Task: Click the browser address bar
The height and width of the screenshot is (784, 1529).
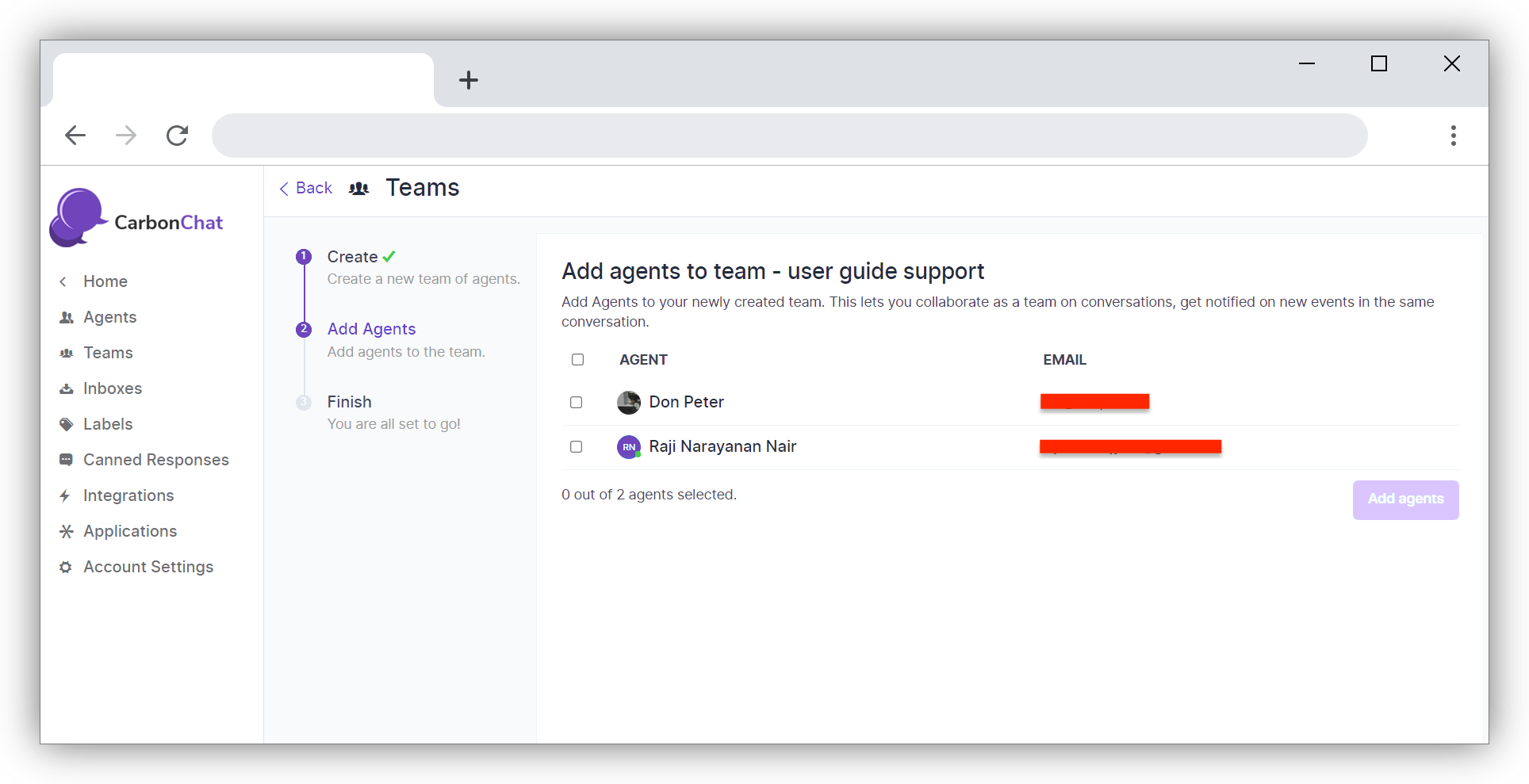Action: 789,136
